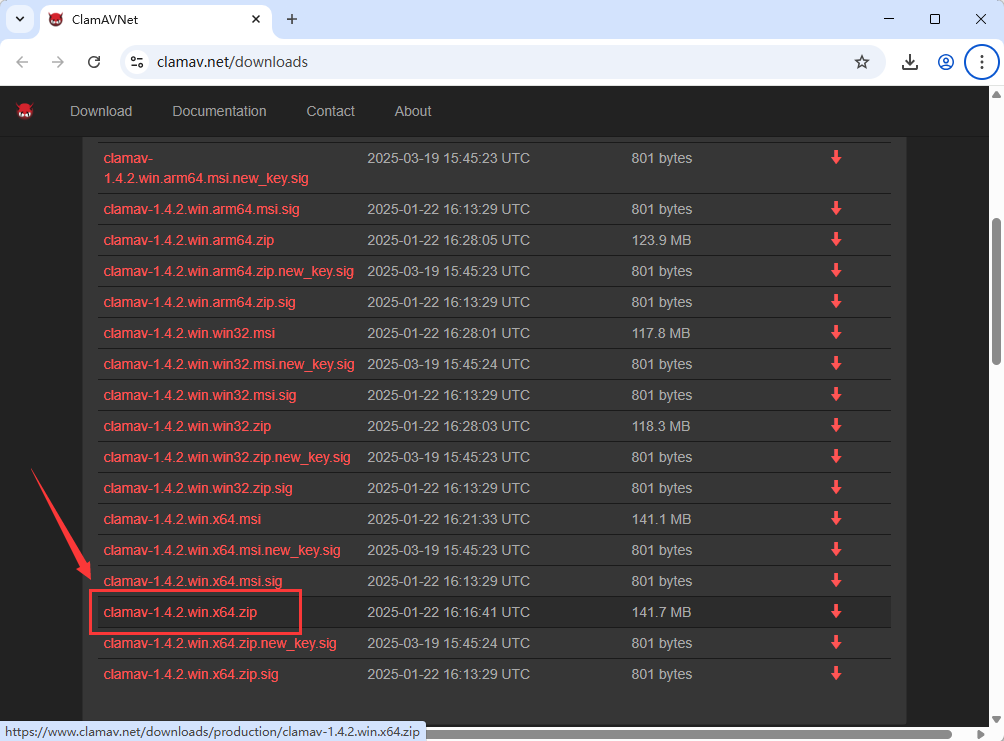The image size is (1004, 741).
Task: Open the Contact menu item
Action: (x=330, y=111)
